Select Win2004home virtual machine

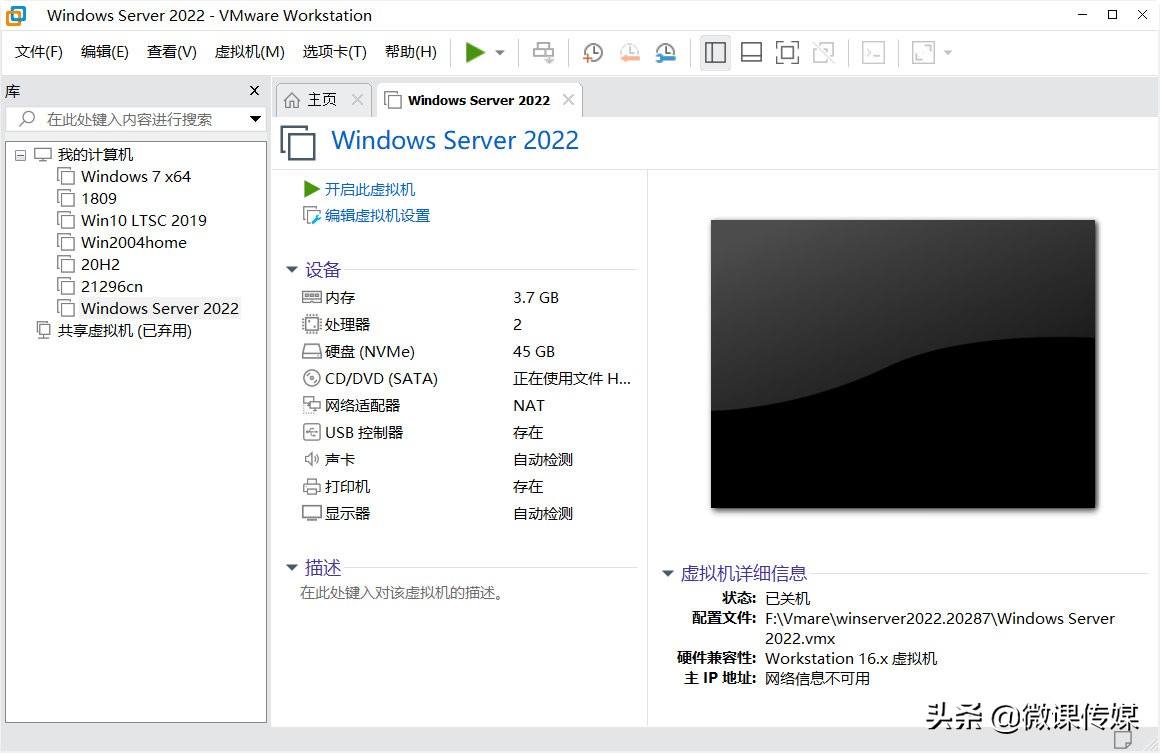click(x=133, y=243)
